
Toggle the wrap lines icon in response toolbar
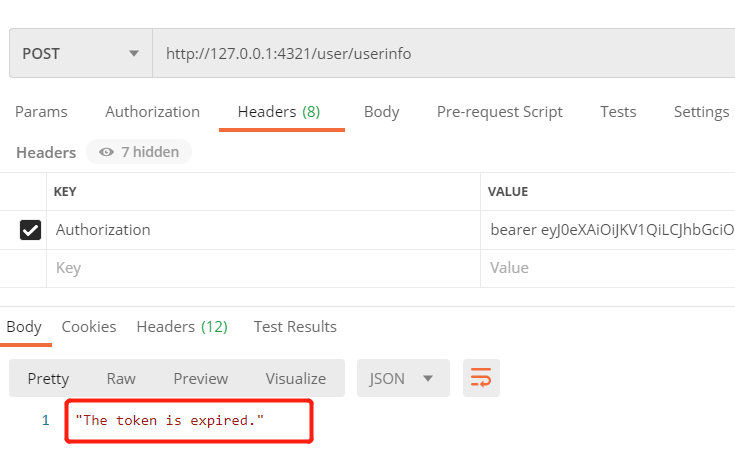(x=481, y=378)
